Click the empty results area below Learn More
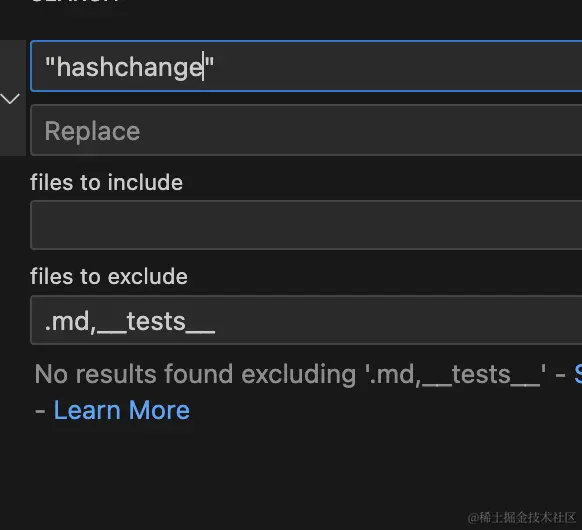 [291, 468]
